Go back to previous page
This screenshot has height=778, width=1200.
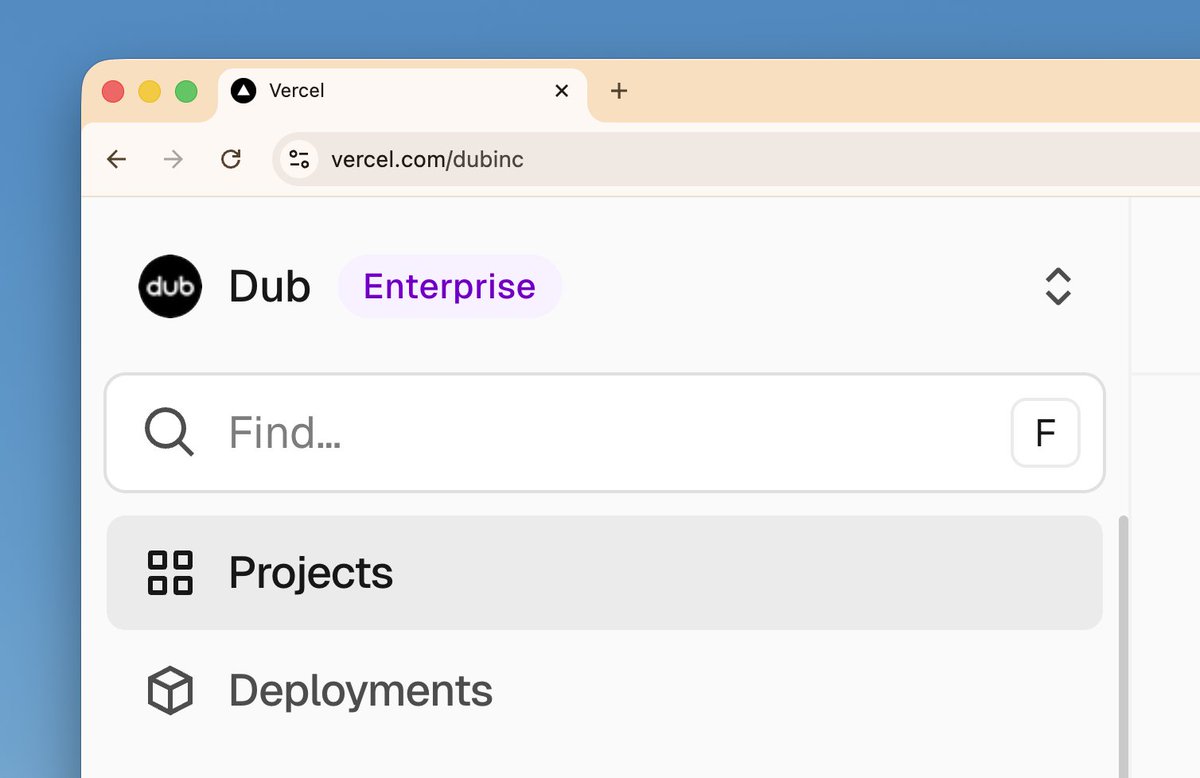[117, 159]
